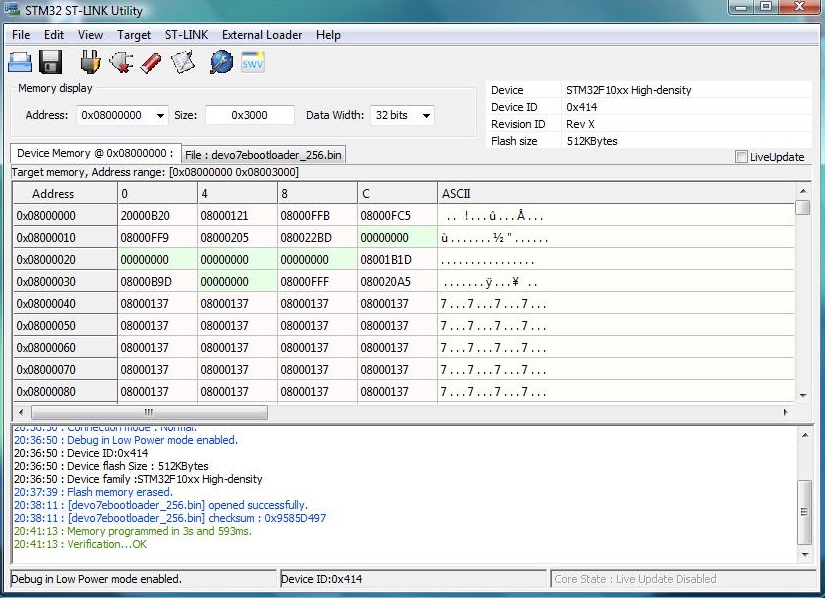The image size is (825, 598).
Task: Click the Address input field
Action: pyautogui.click(x=116, y=115)
